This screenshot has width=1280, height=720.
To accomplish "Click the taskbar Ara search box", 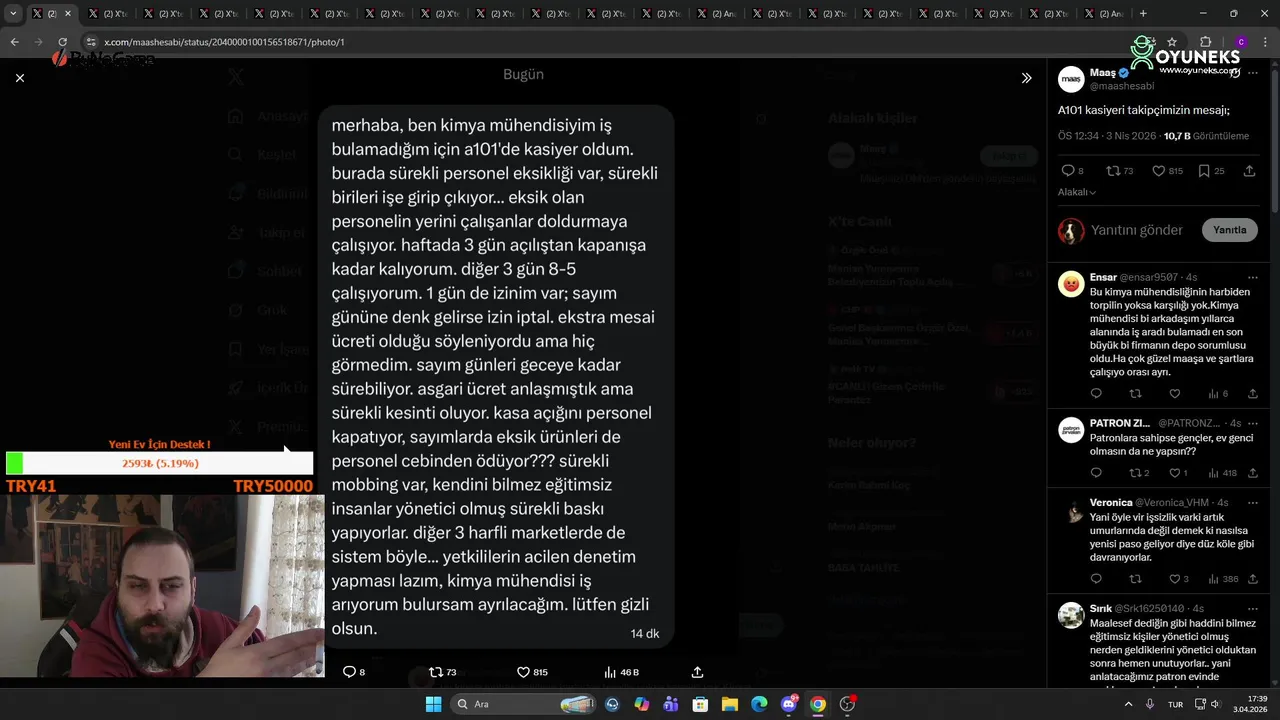I will (523, 704).
